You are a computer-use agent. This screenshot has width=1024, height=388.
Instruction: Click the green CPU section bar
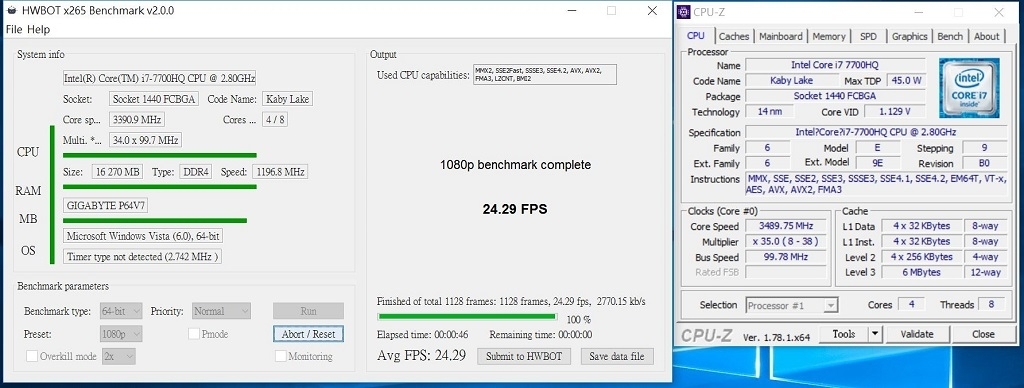(x=159, y=155)
